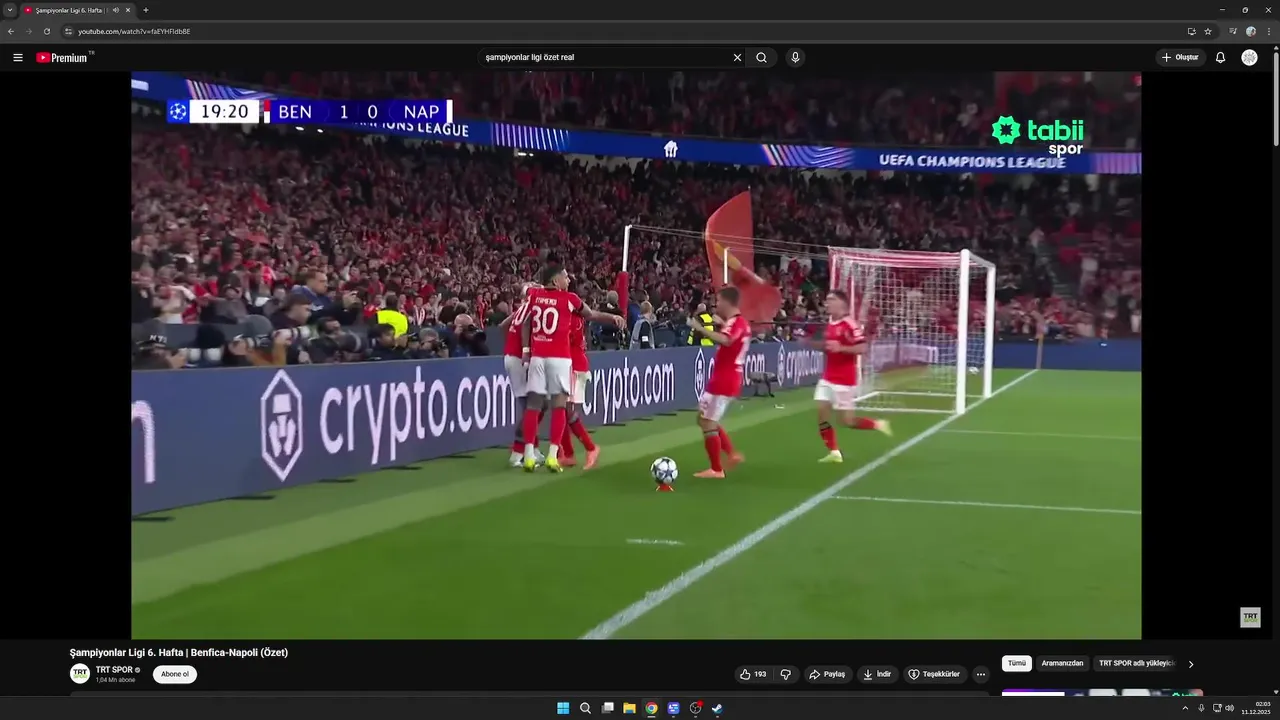Open the YouTube guide hamburger menu
This screenshot has width=1280, height=720.
click(17, 58)
